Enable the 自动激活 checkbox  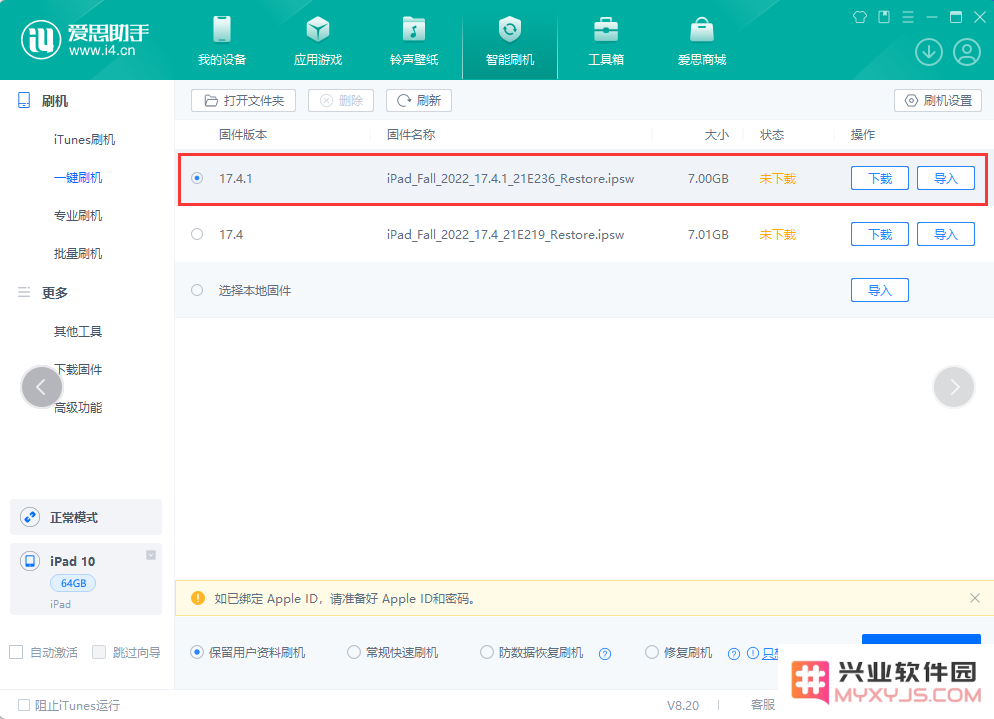click(16, 652)
